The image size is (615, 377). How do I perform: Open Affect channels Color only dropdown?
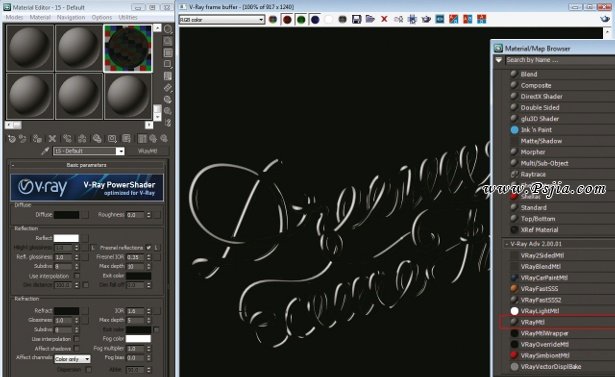click(72, 359)
